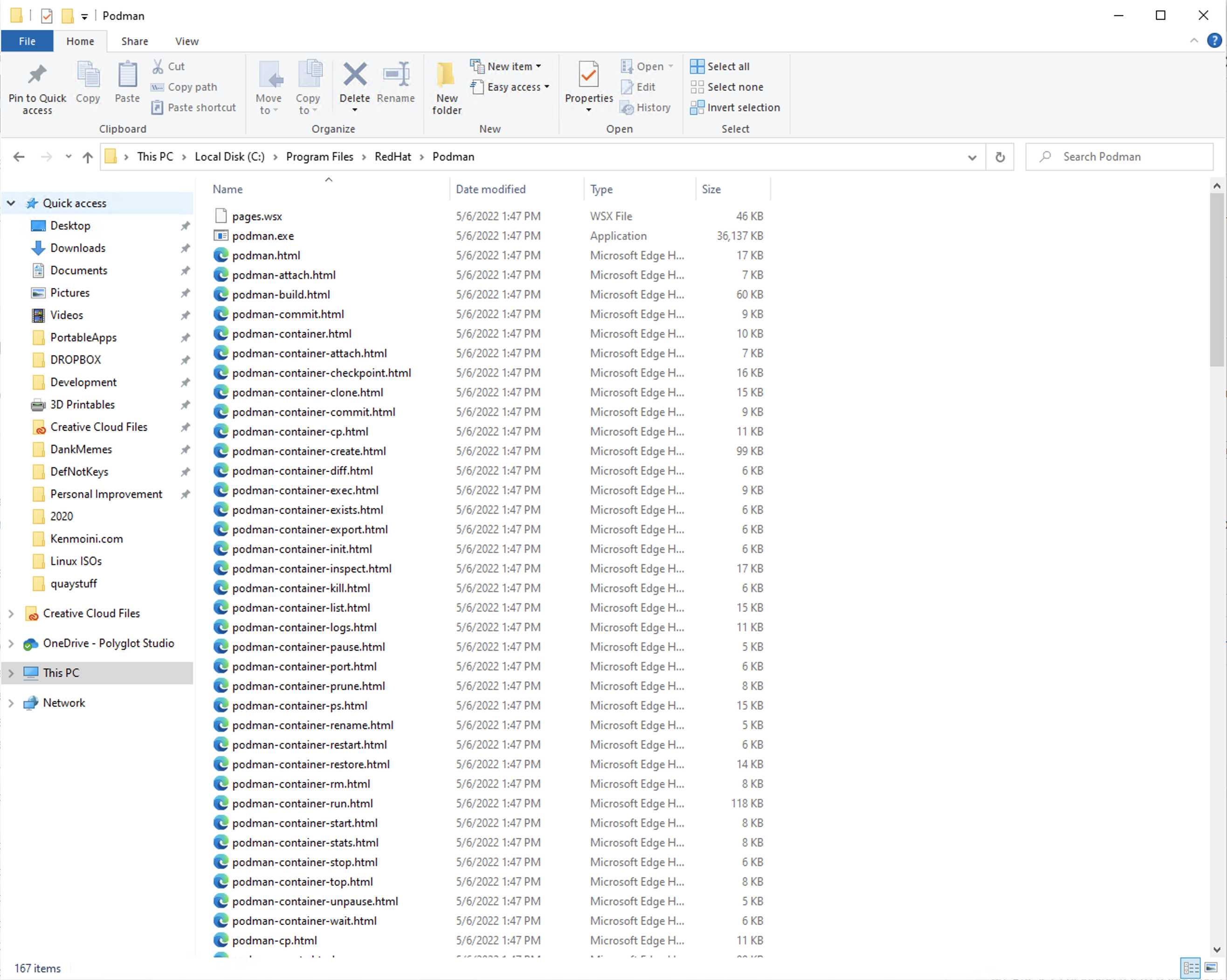Image resolution: width=1227 pixels, height=980 pixels.
Task: Expand the Network tree item
Action: point(11,703)
